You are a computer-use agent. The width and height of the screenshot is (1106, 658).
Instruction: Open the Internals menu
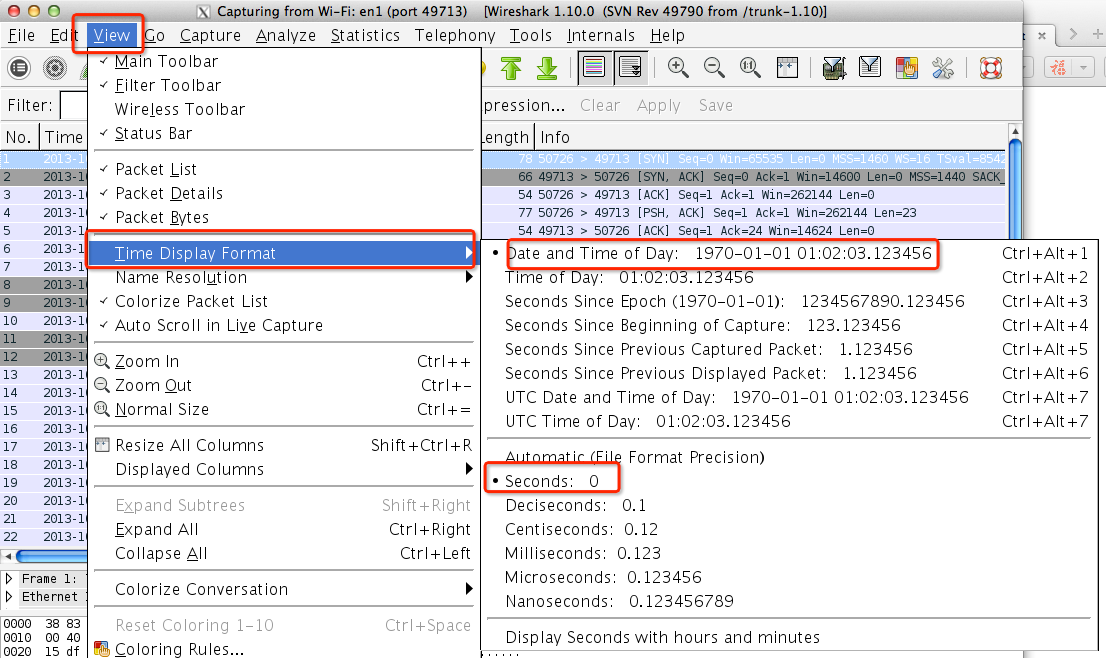[x=601, y=35]
